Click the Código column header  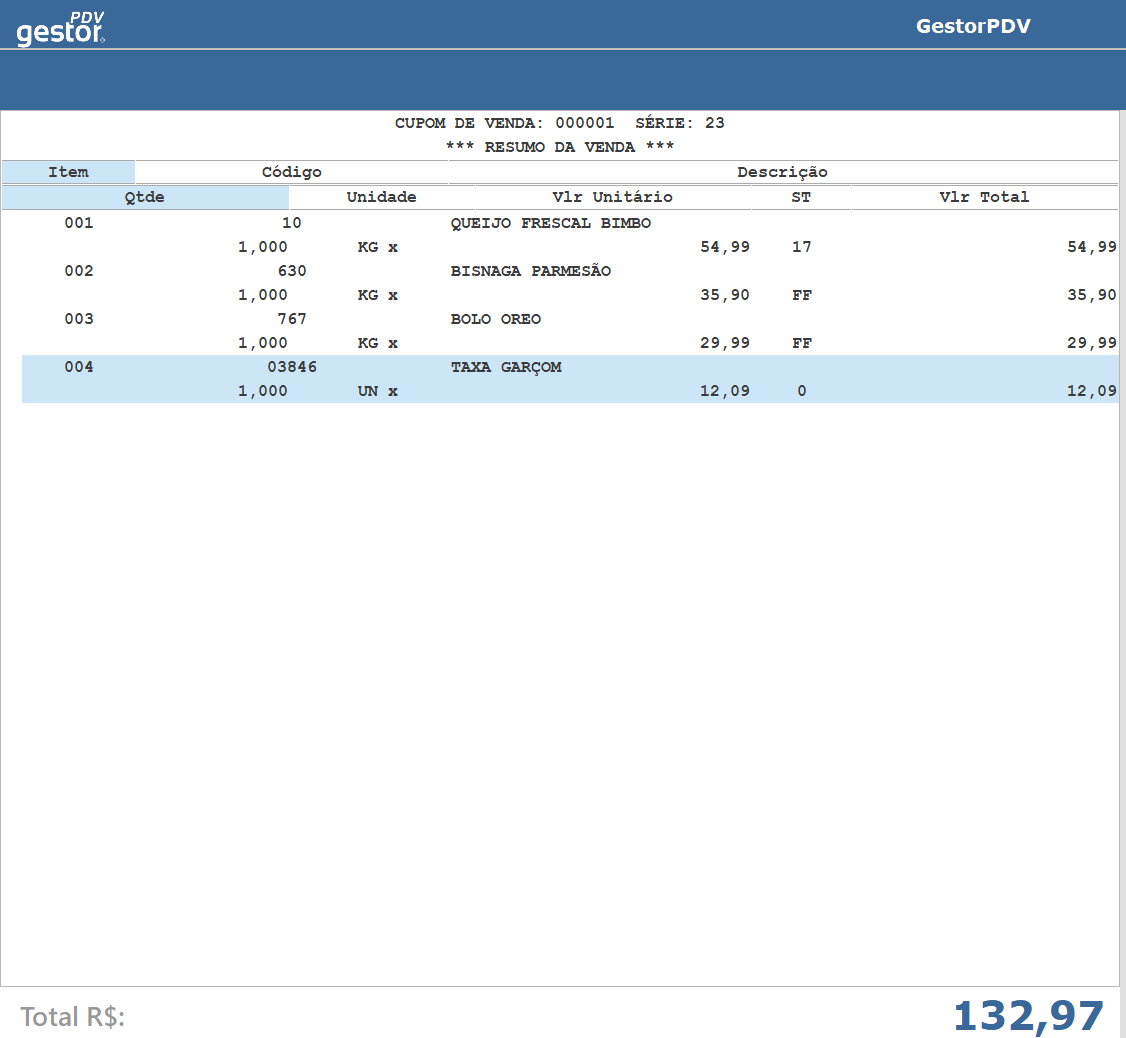[291, 172]
